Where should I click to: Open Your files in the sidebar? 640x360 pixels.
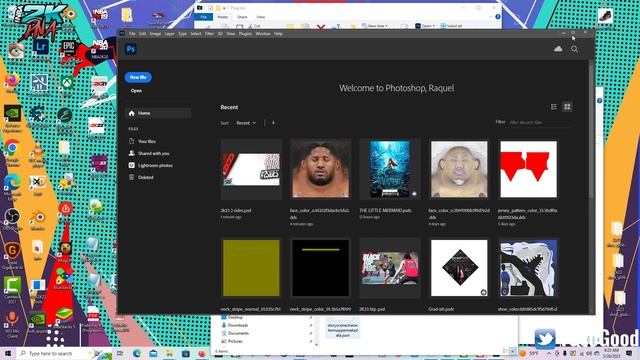(x=147, y=141)
